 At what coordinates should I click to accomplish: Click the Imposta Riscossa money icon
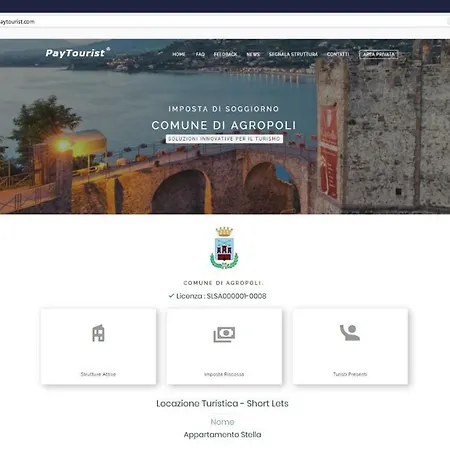224,334
